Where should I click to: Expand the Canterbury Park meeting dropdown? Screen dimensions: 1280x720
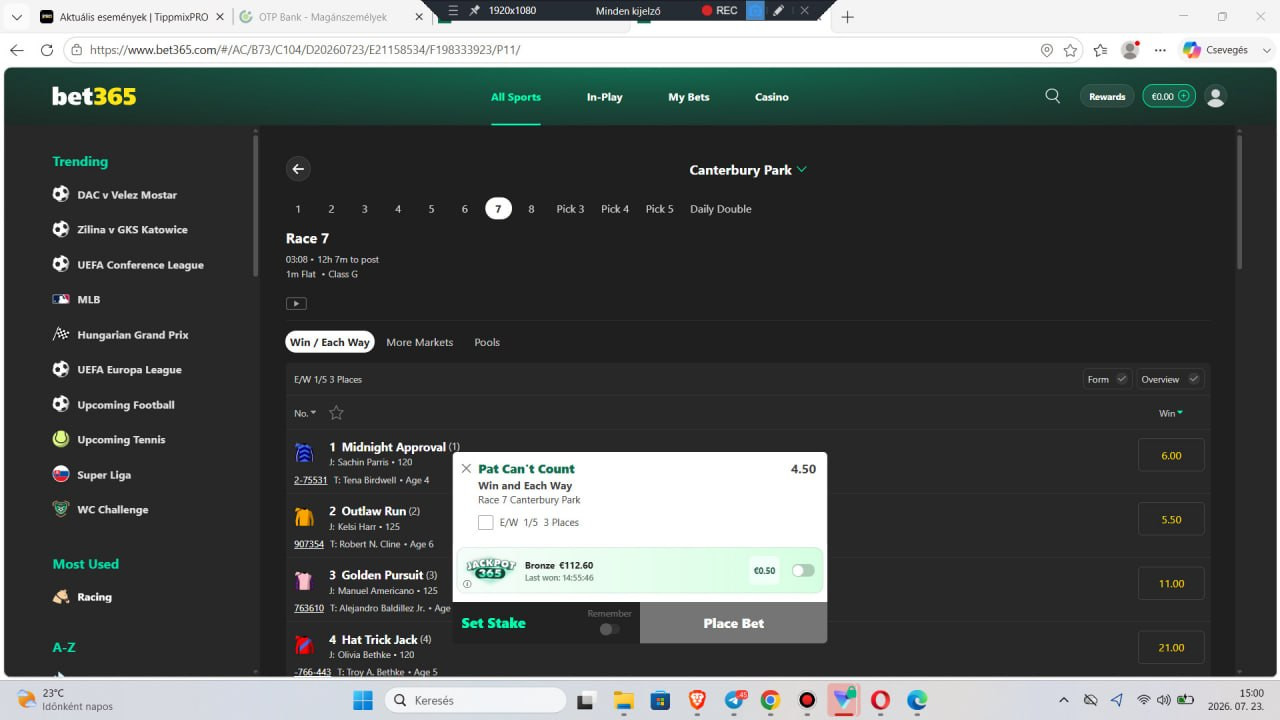(748, 170)
